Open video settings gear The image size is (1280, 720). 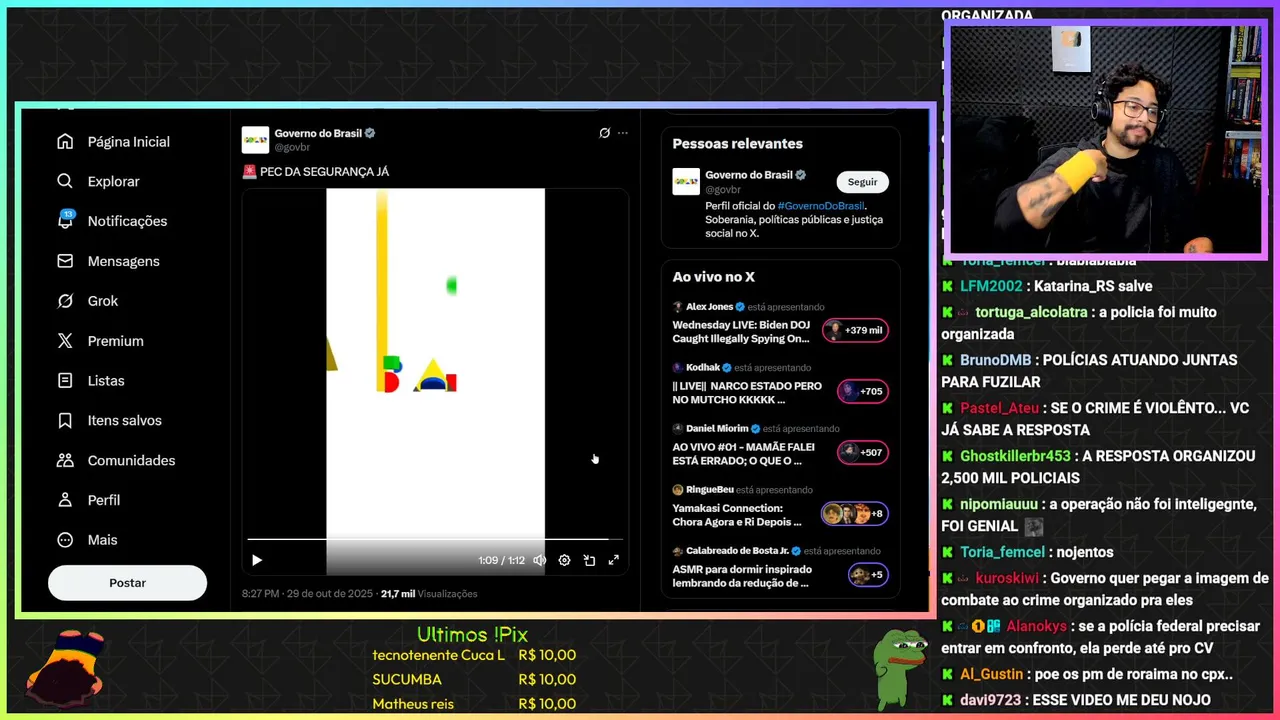[x=564, y=560]
